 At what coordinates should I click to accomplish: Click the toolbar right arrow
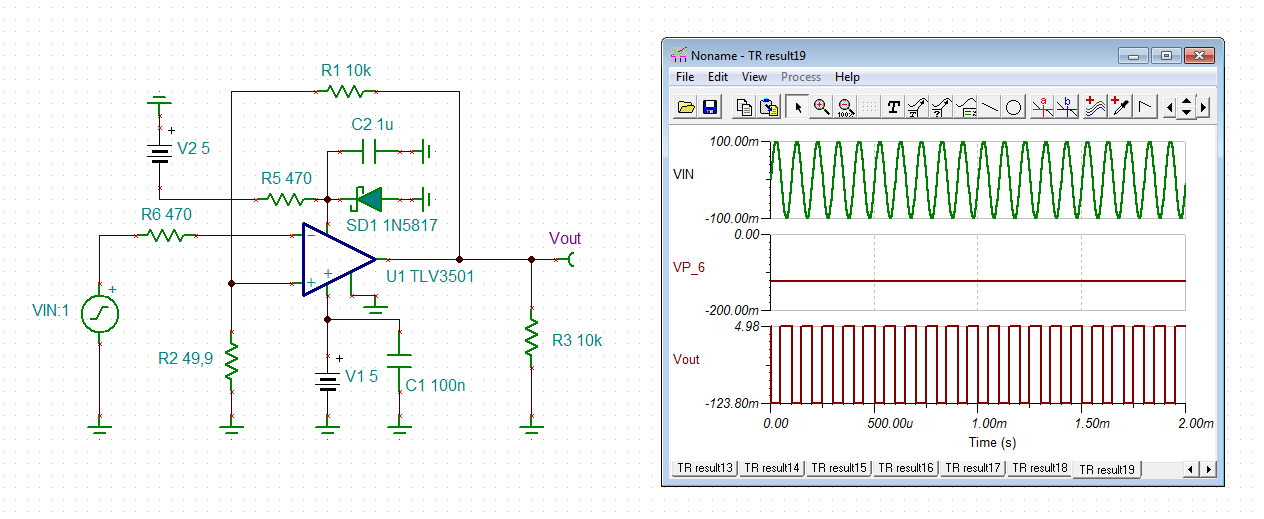[1203, 106]
